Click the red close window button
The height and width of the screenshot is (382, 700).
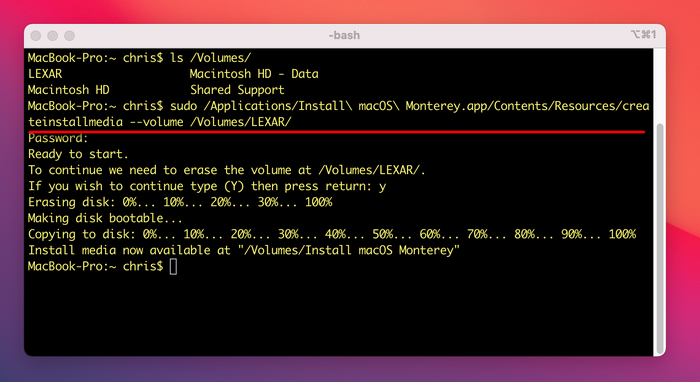36,36
